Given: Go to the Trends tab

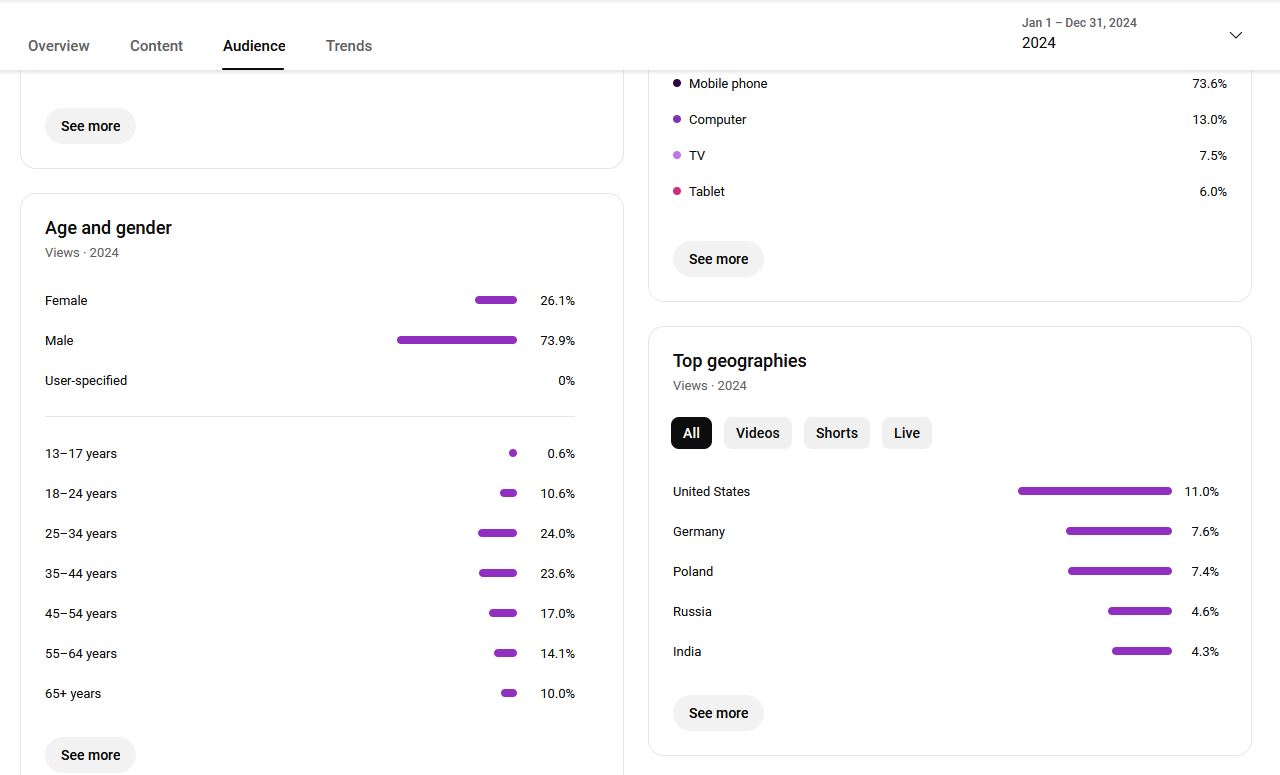Looking at the screenshot, I should pyautogui.click(x=349, y=46).
